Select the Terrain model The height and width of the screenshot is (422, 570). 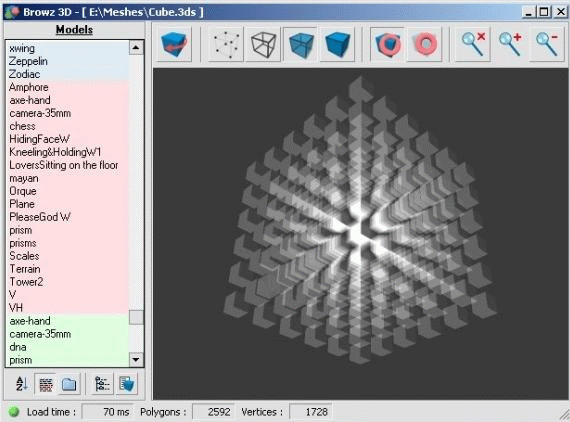click(67, 269)
